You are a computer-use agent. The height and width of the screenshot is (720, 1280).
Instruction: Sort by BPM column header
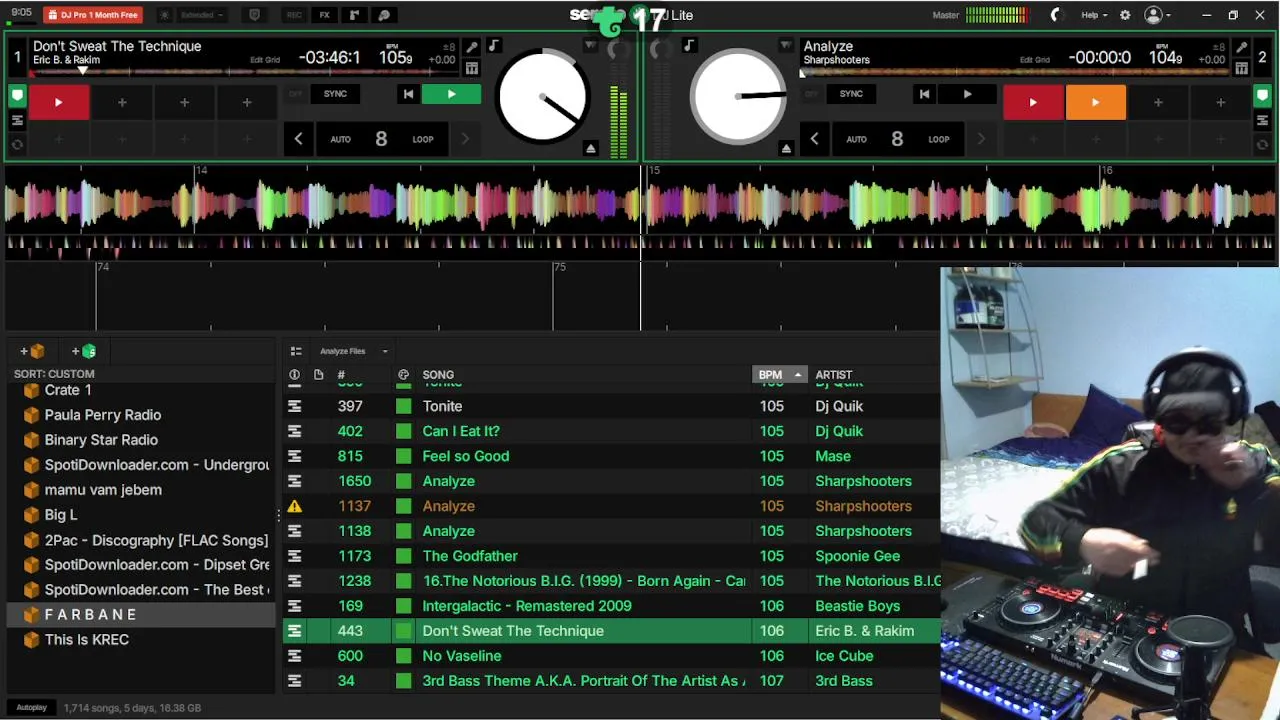click(779, 375)
